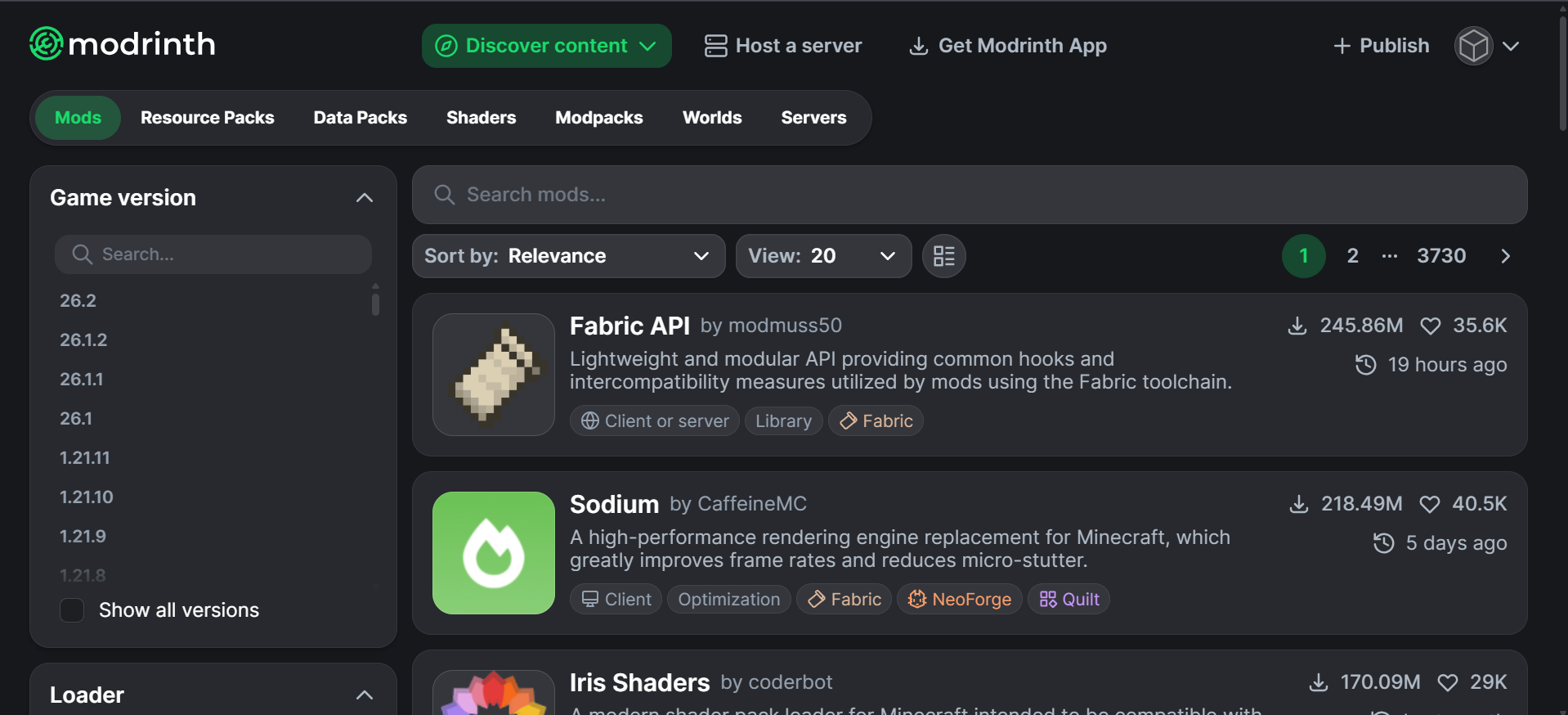Viewport: 1568px width, 715px height.
Task: Click the heart icon on Iris Shaders
Action: [x=1448, y=682]
